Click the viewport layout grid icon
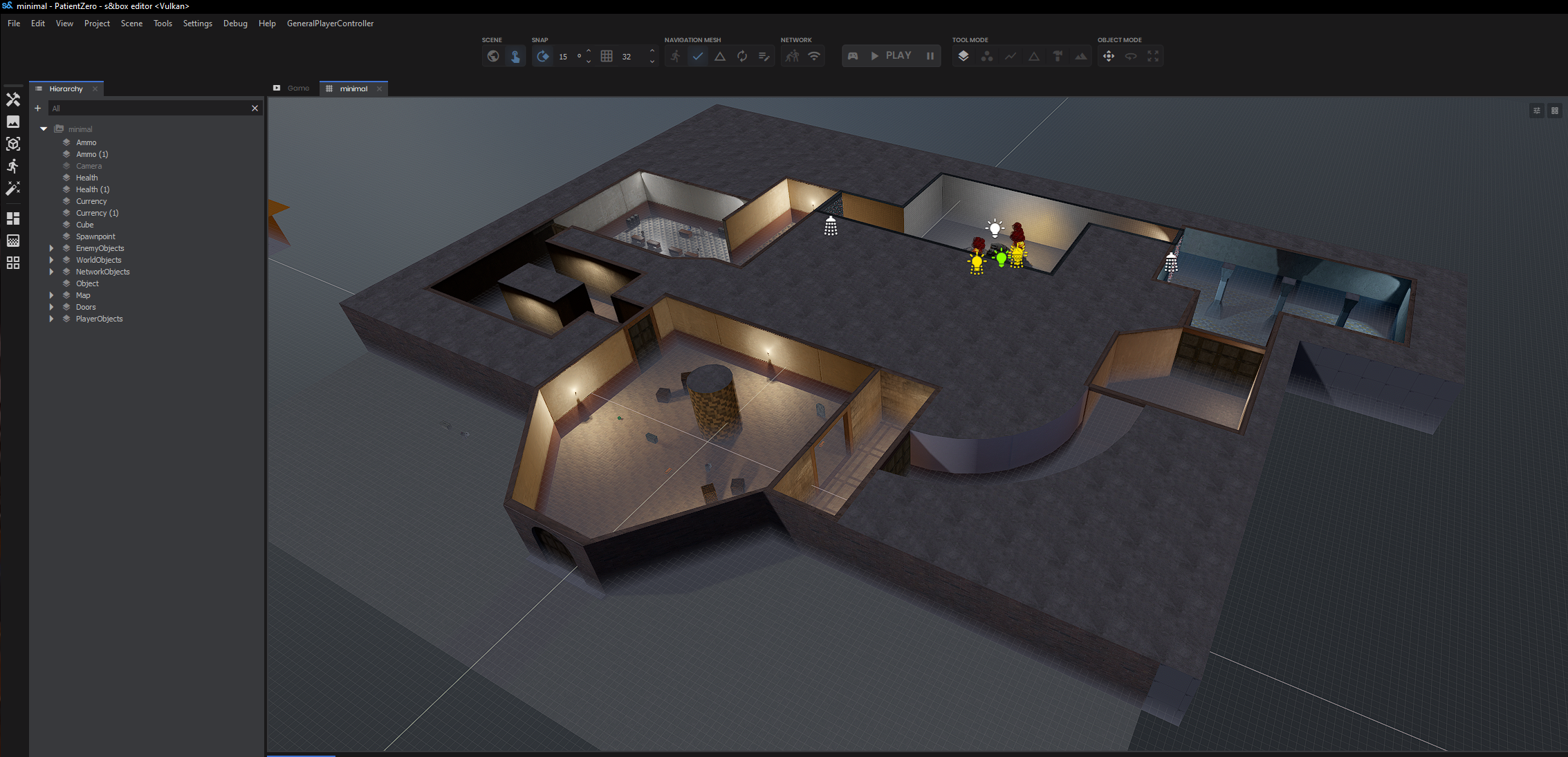The image size is (1568, 757). click(x=1555, y=111)
